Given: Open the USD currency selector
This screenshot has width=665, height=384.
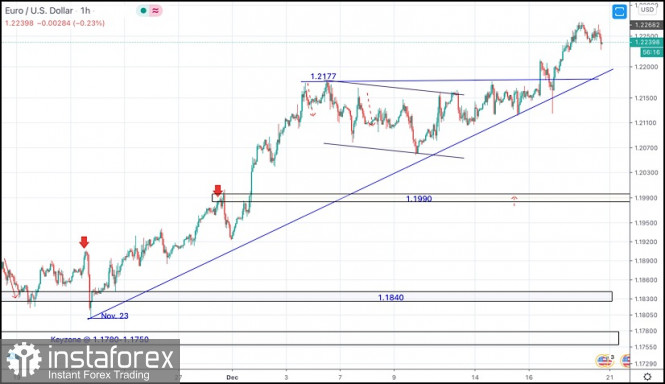Looking at the screenshot, I should tap(647, 9).
